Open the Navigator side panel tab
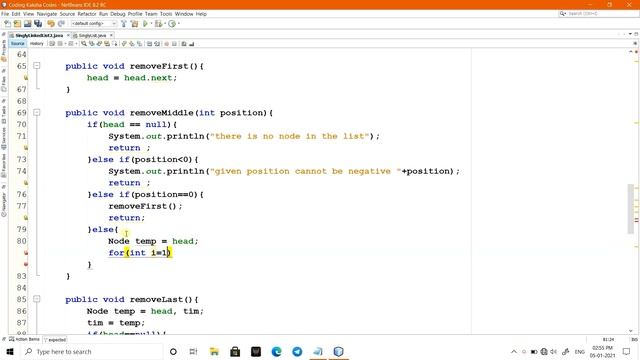640x360 pixels. point(4,202)
